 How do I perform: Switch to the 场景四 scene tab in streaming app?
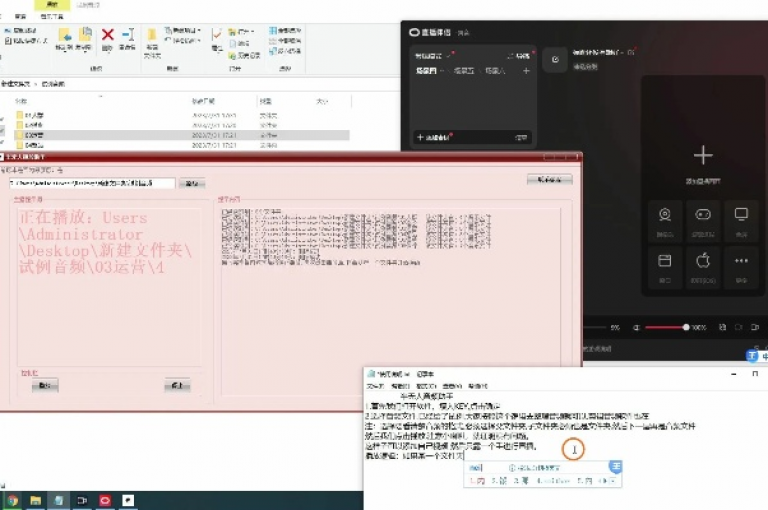click(426, 71)
